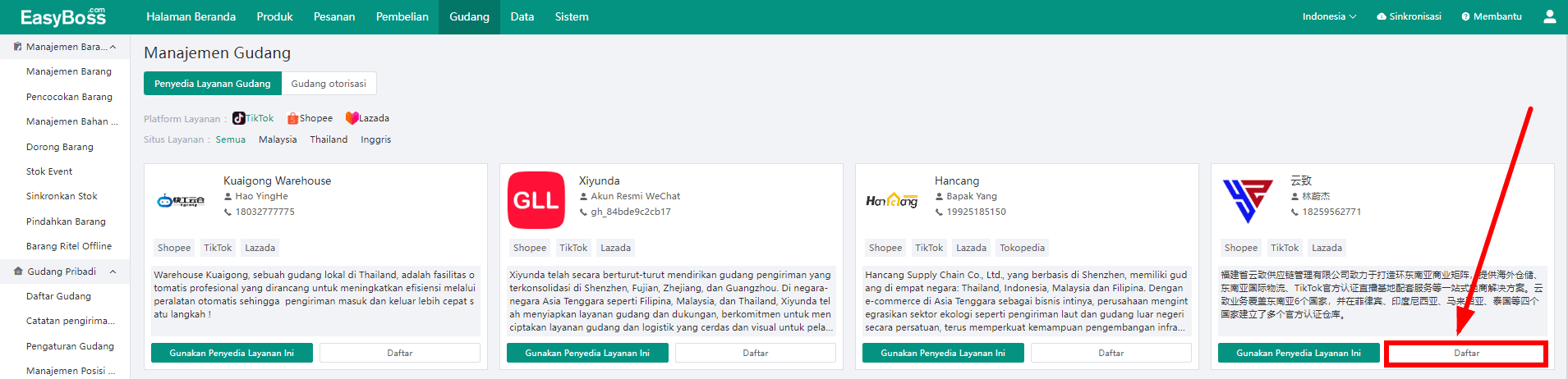Click the Xiyunda provider name

(600, 180)
